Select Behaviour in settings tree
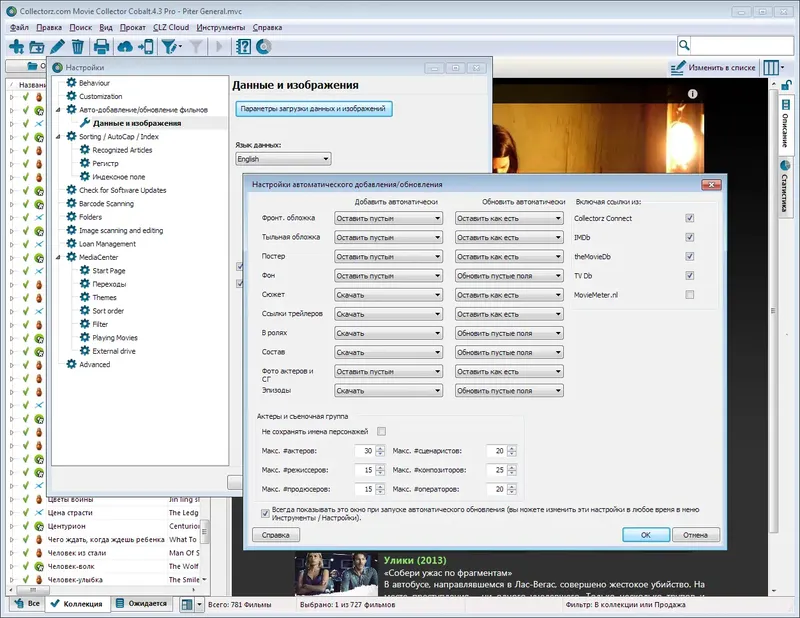Viewport: 800px width, 618px height. [94, 83]
